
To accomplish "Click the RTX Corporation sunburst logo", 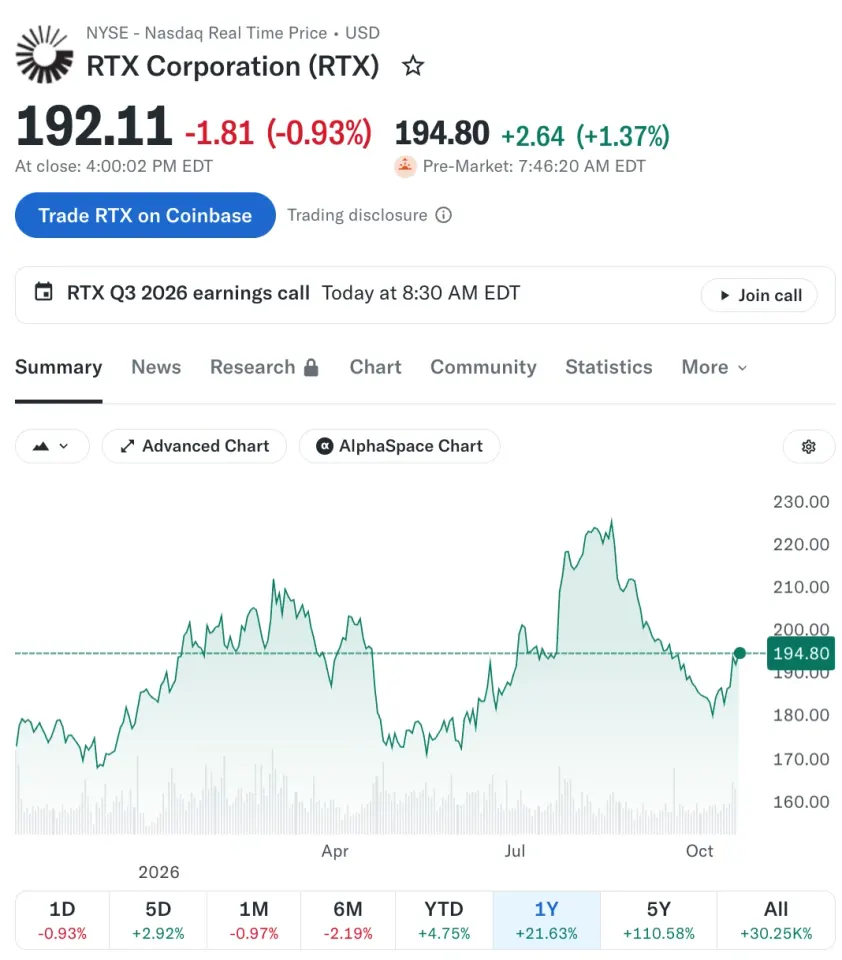I will pyautogui.click(x=44, y=54).
